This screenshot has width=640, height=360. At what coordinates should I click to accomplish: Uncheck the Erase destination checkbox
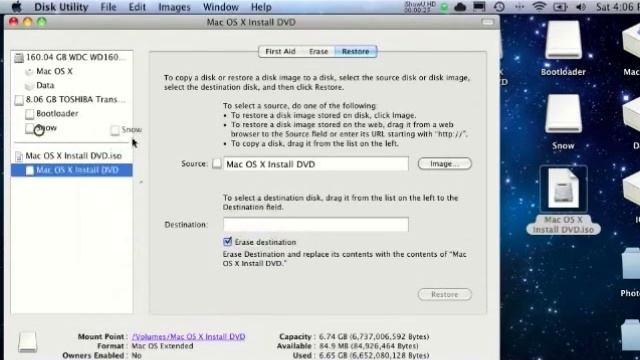228,242
